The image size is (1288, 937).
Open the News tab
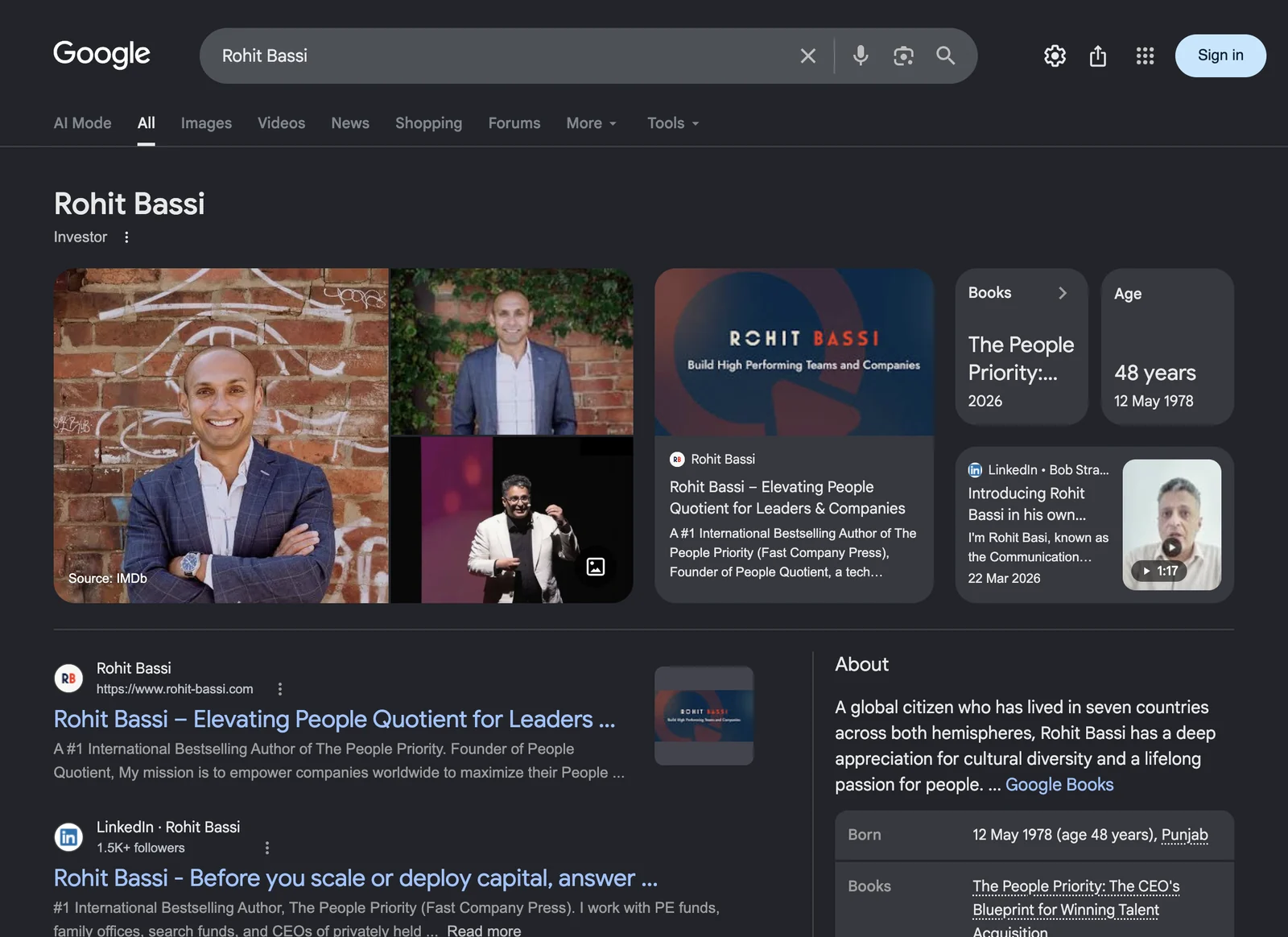350,123
